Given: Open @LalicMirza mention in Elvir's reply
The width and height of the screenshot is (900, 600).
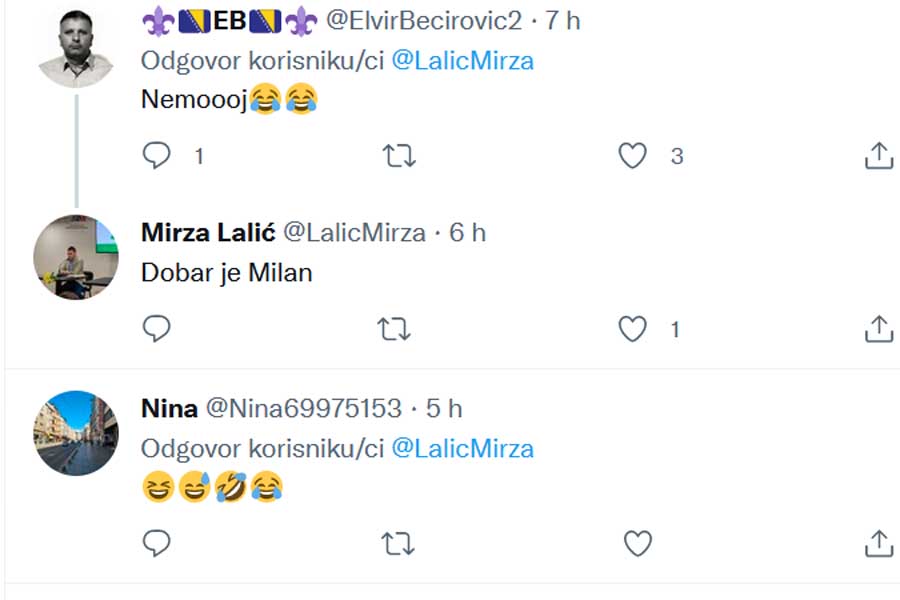Looking at the screenshot, I should click(x=462, y=60).
